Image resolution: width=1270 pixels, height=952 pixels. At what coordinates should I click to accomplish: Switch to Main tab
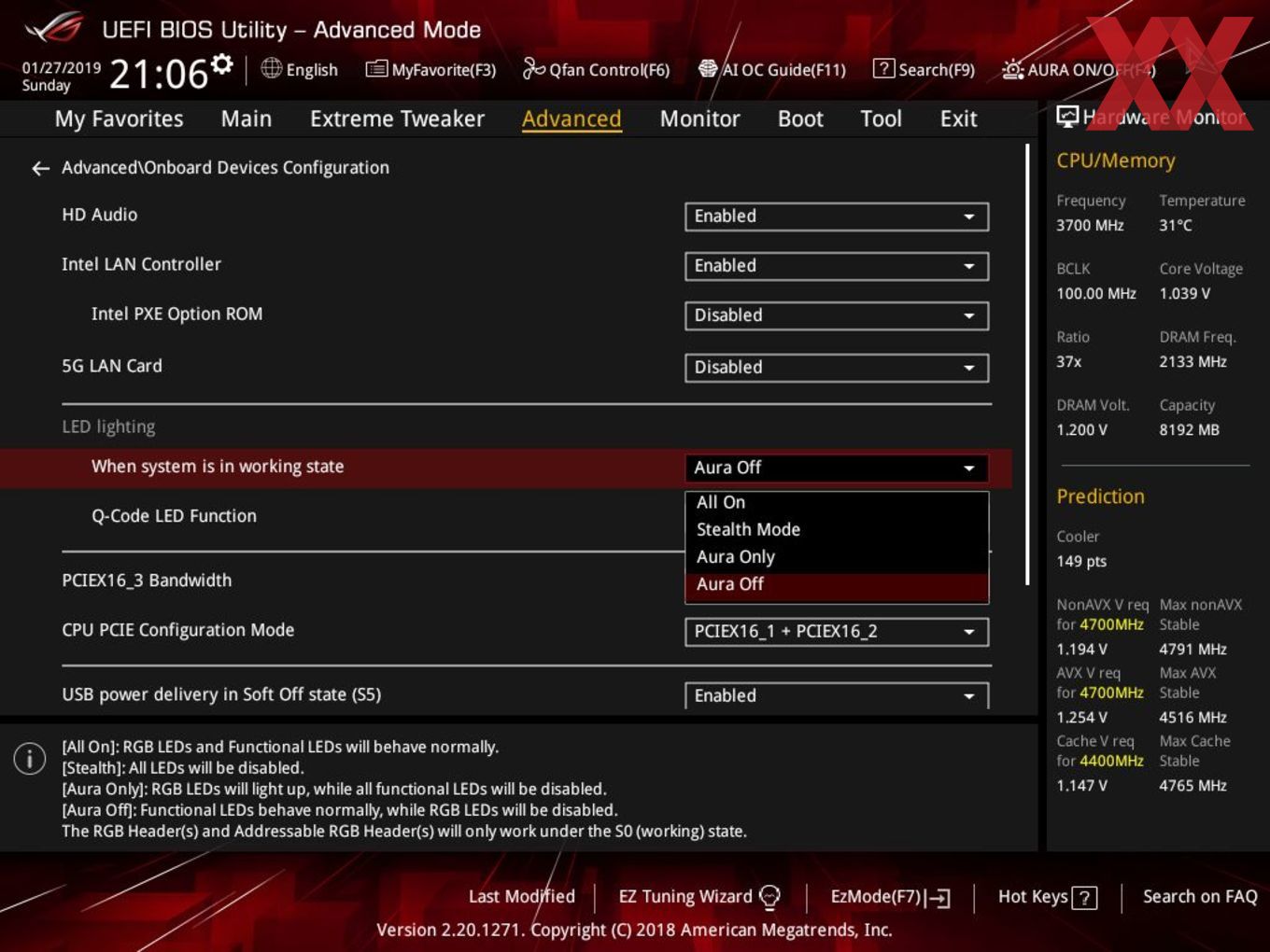pos(247,119)
